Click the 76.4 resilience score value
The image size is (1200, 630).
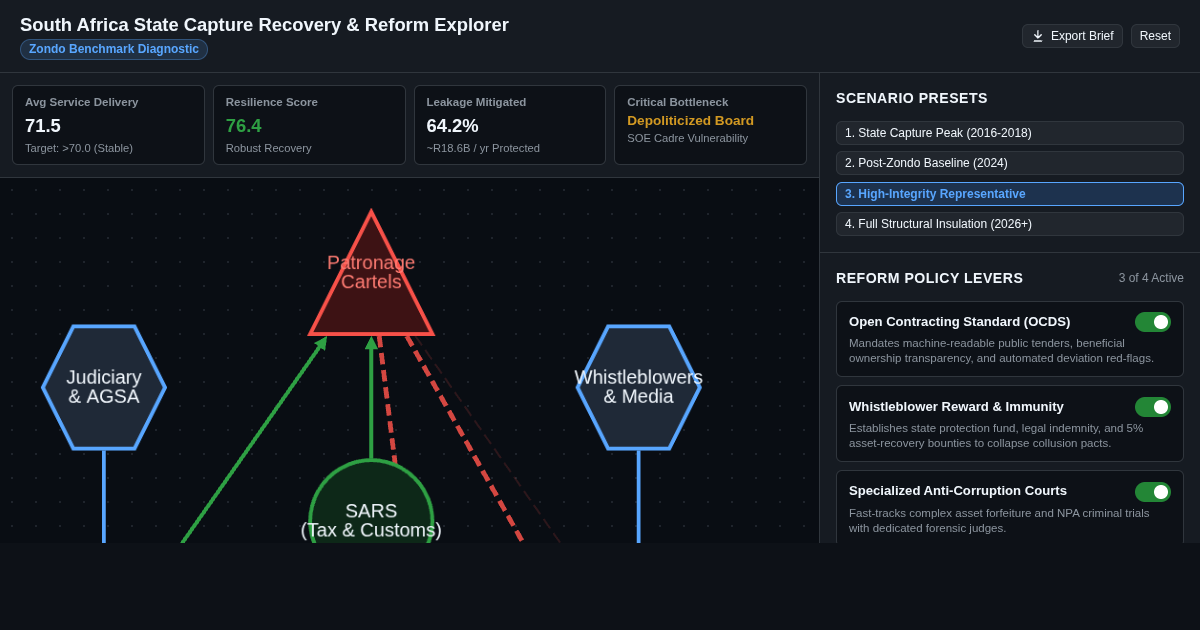coord(244,126)
